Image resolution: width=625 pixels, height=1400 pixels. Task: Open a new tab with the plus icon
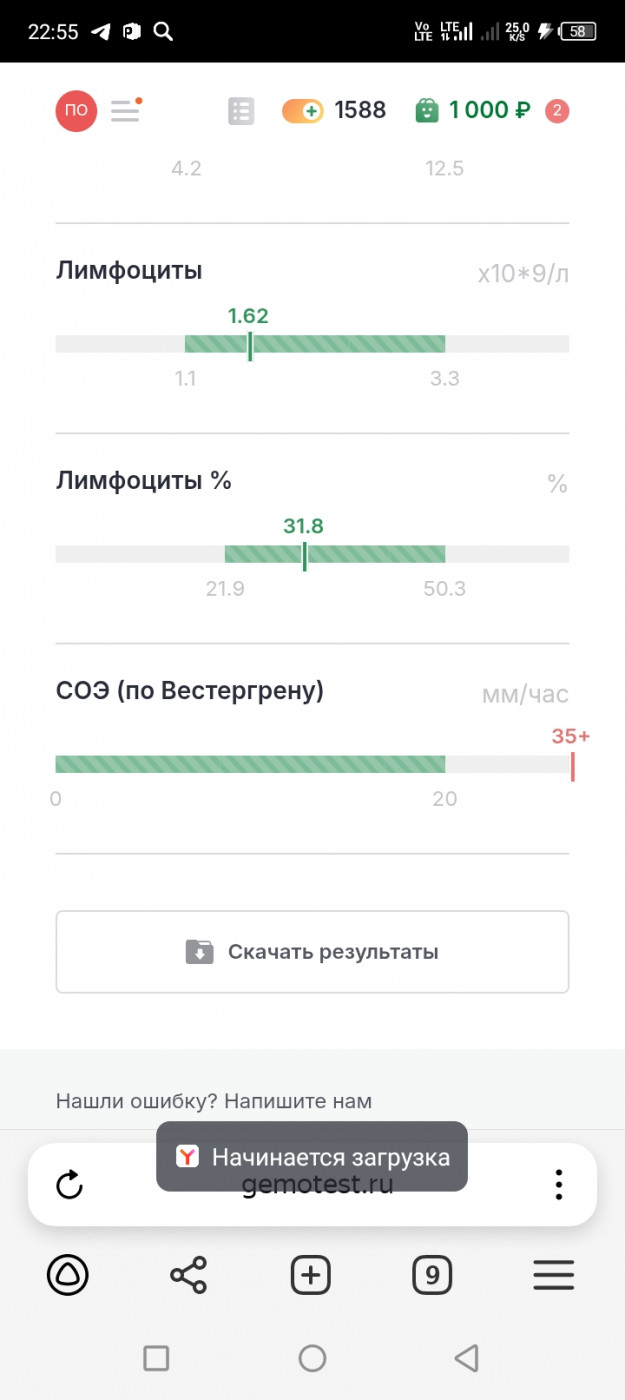(x=311, y=1275)
